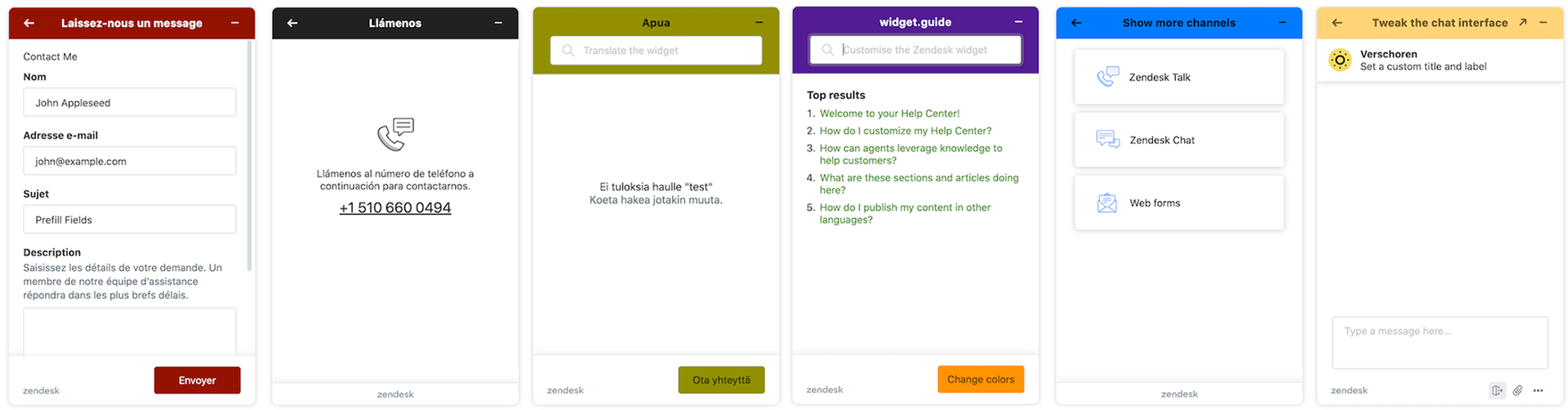Screen dimensions: 1568x410
Task: Click the end chat icon
Action: point(1497,390)
